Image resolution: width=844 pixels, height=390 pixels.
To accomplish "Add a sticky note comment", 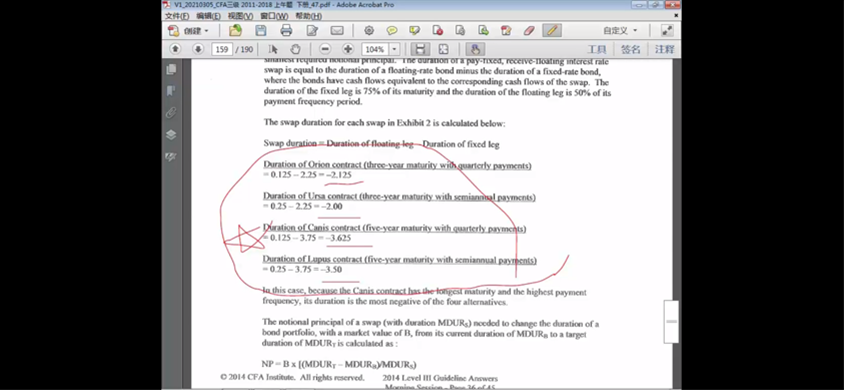I will pyautogui.click(x=392, y=31).
